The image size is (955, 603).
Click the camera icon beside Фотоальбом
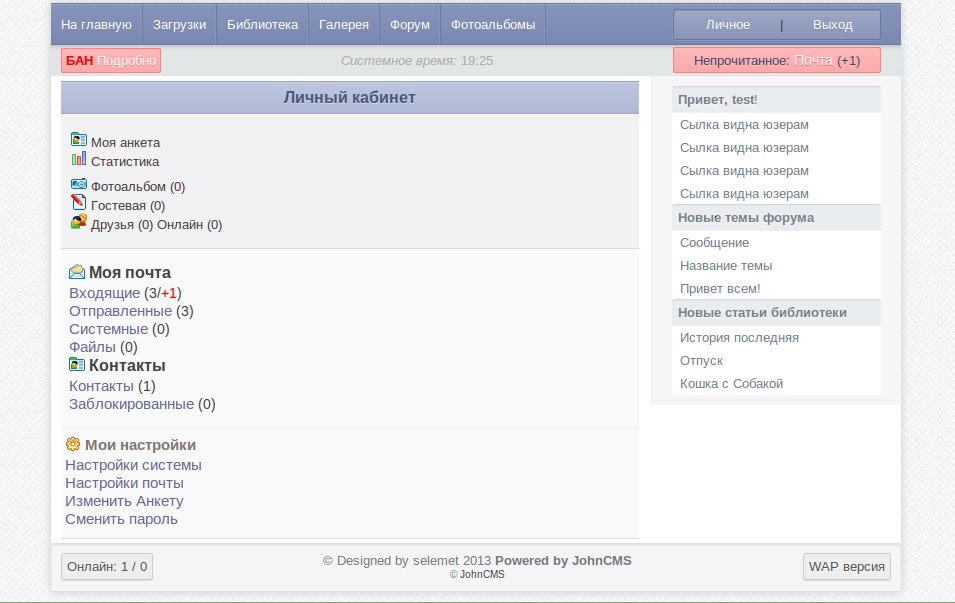[x=79, y=183]
